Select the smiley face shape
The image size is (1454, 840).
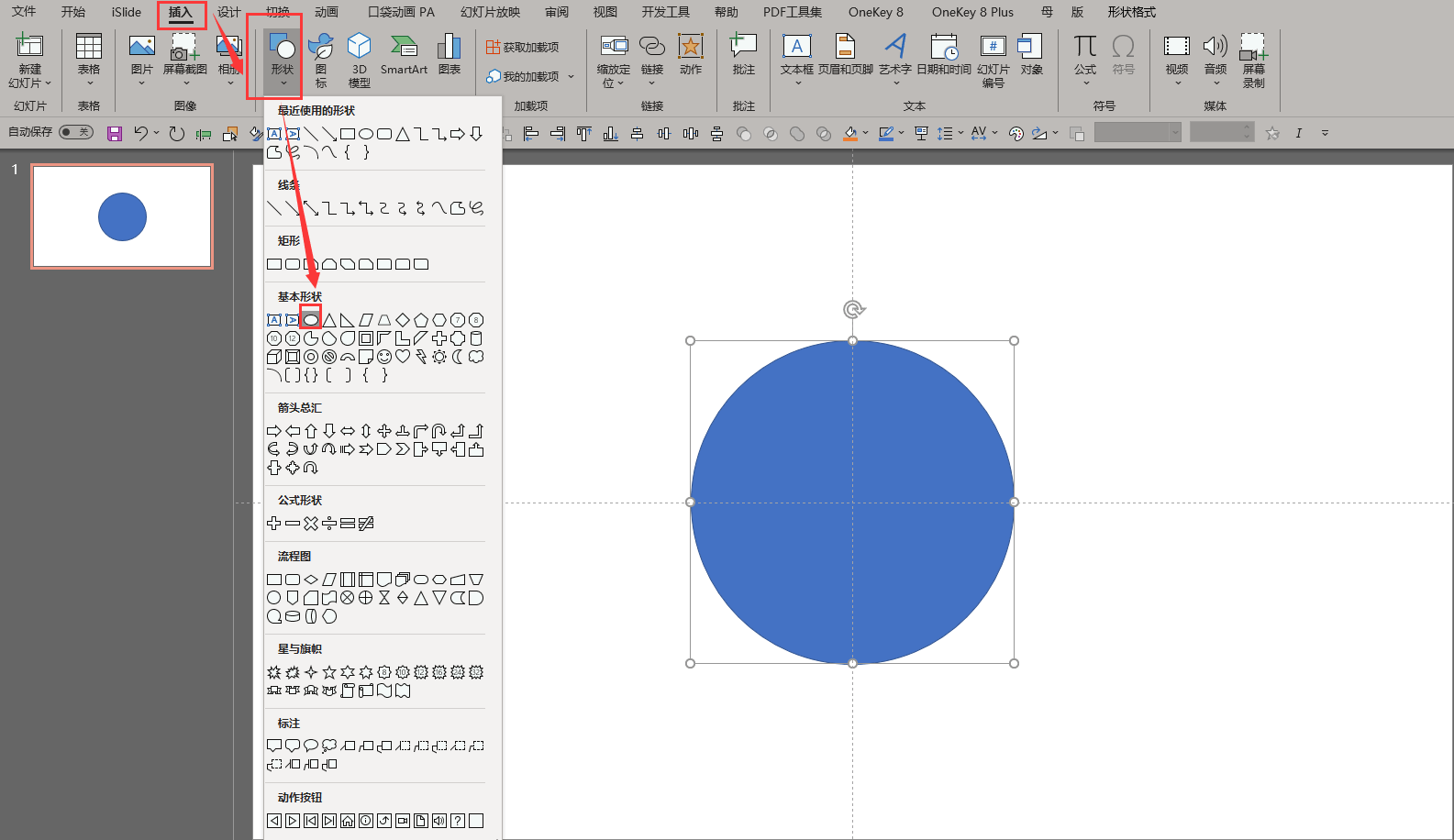(384, 357)
